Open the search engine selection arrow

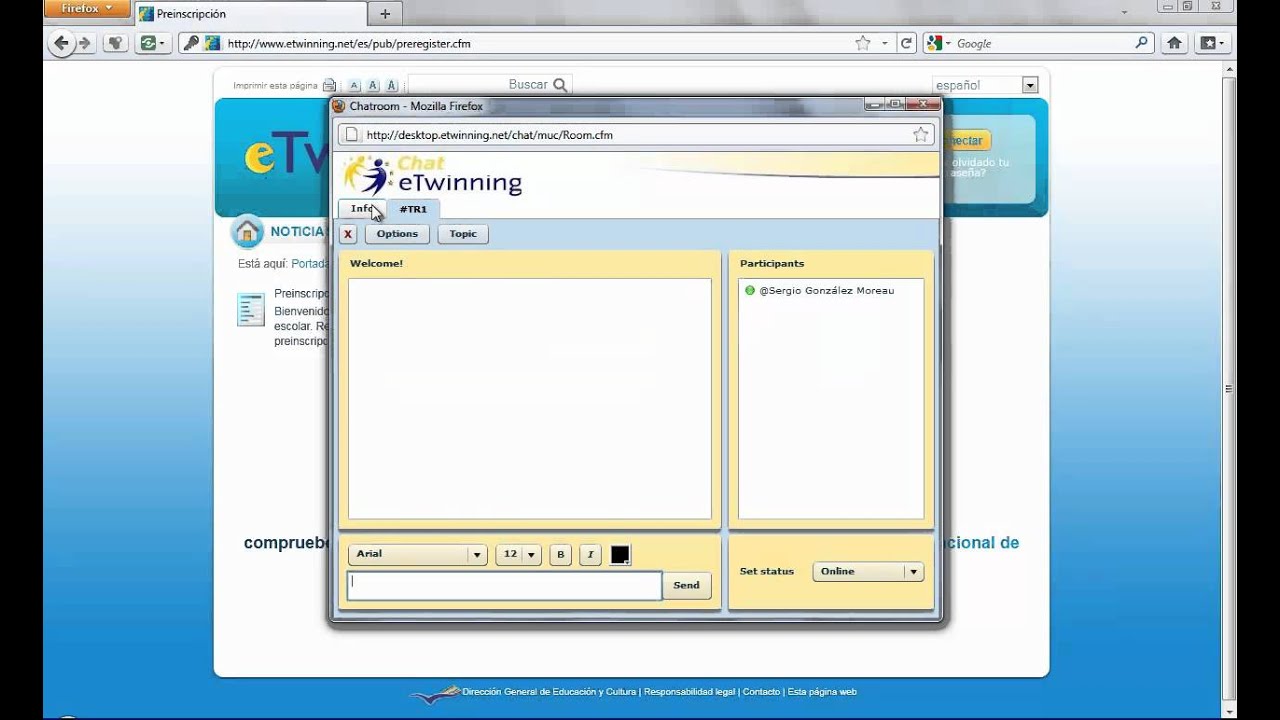coord(947,43)
